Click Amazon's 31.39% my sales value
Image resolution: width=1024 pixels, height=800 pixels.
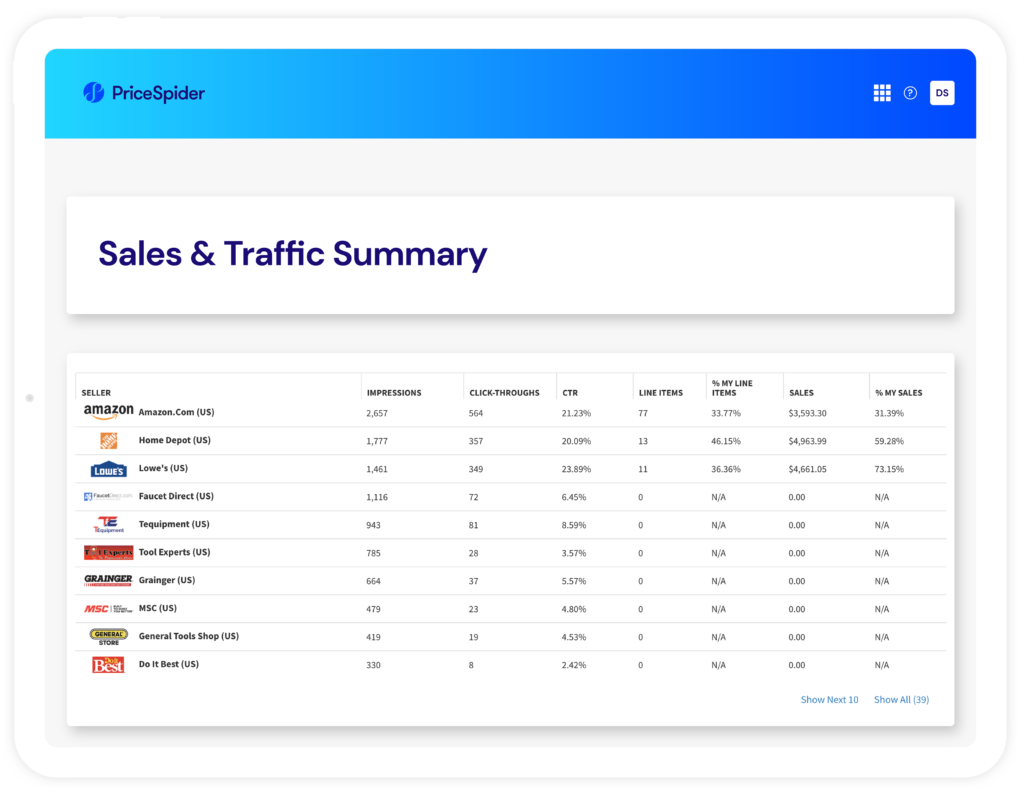(889, 413)
